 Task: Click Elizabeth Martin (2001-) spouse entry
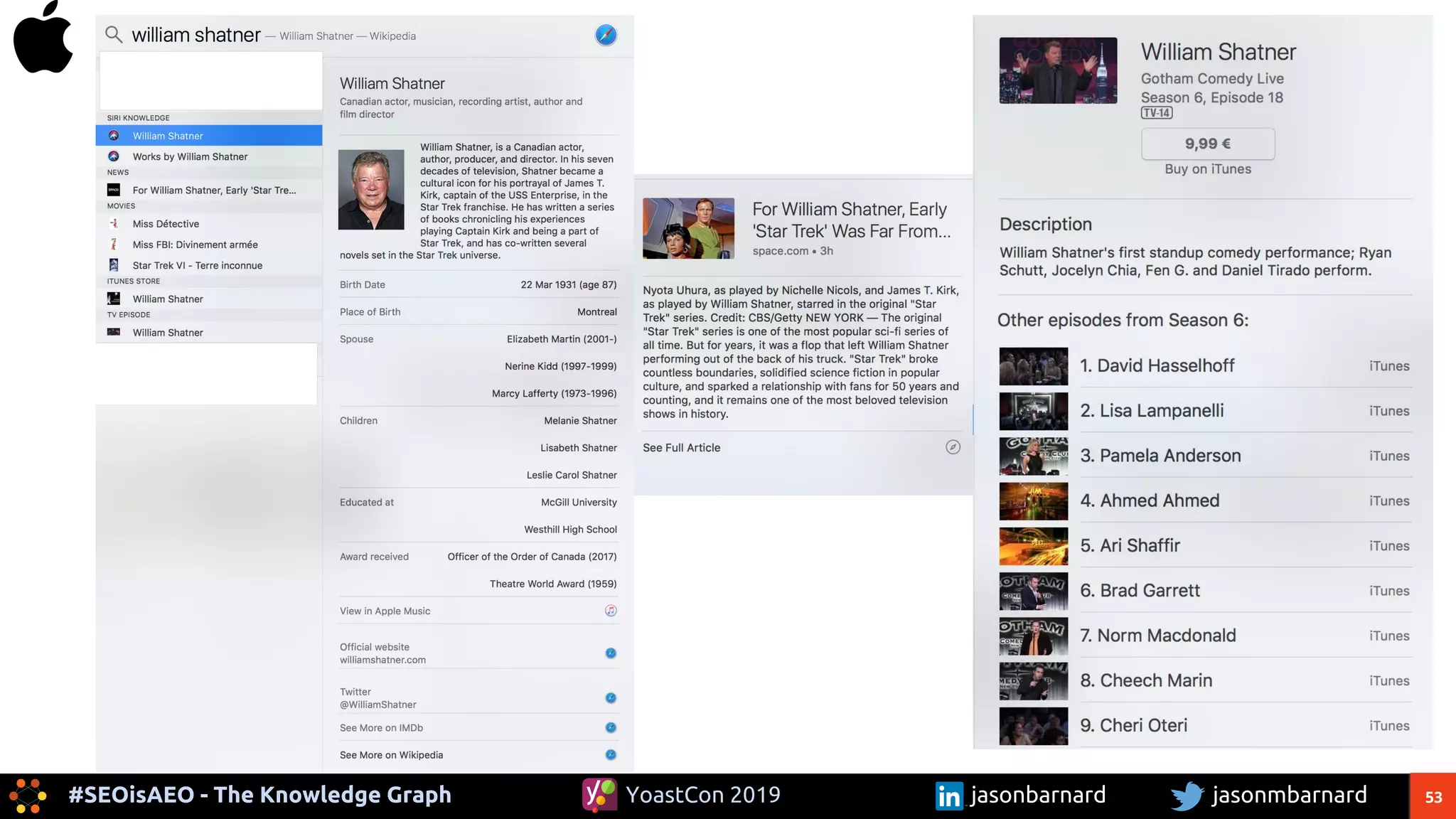pyautogui.click(x=562, y=339)
